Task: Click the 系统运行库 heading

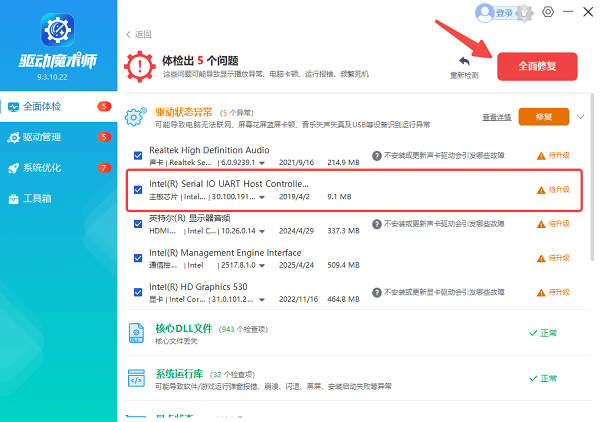Action: [x=179, y=374]
